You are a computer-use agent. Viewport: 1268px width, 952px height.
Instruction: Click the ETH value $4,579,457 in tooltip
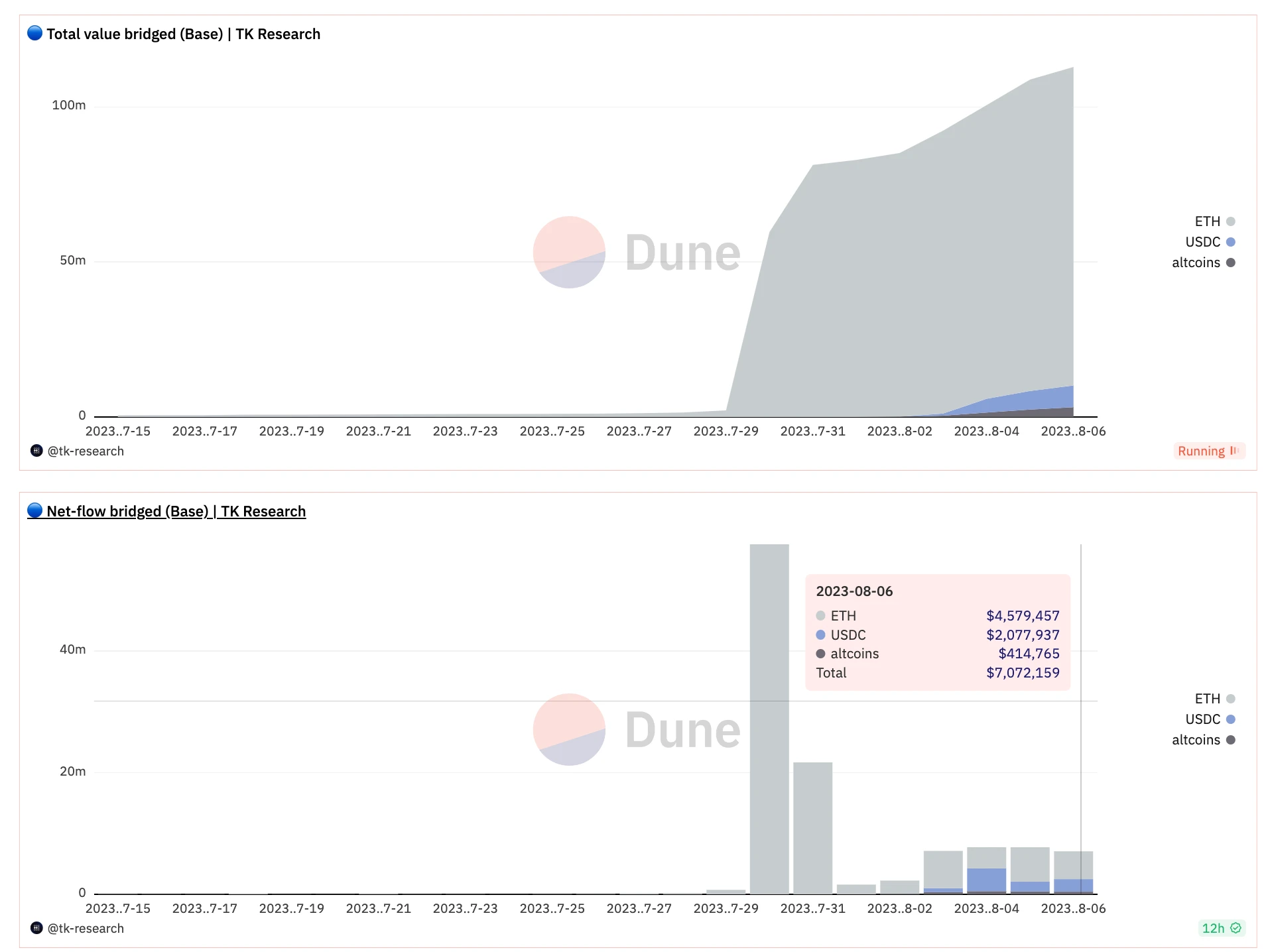coord(1023,616)
